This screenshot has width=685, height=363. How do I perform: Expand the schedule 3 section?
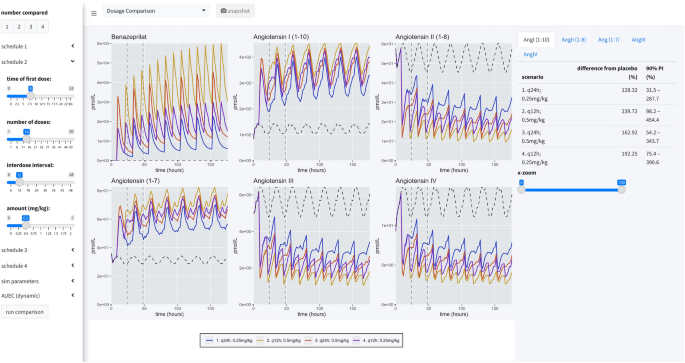click(x=38, y=250)
